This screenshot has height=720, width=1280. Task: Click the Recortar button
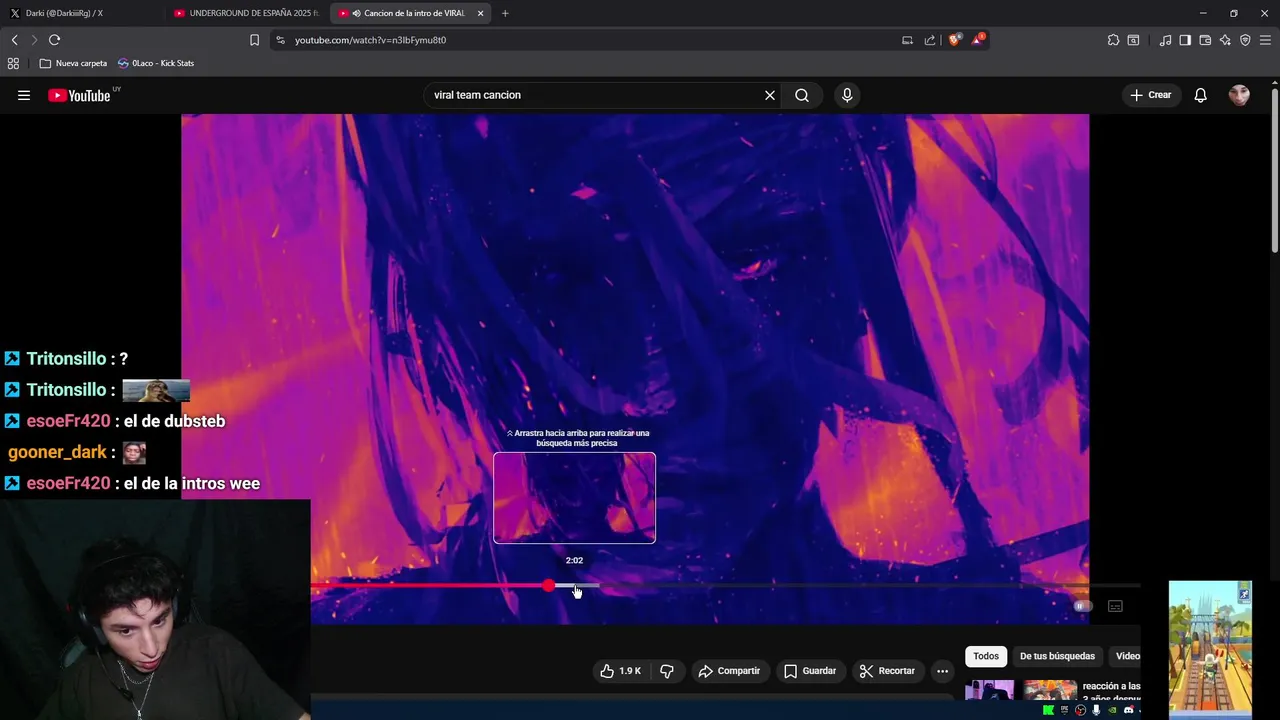click(x=887, y=671)
